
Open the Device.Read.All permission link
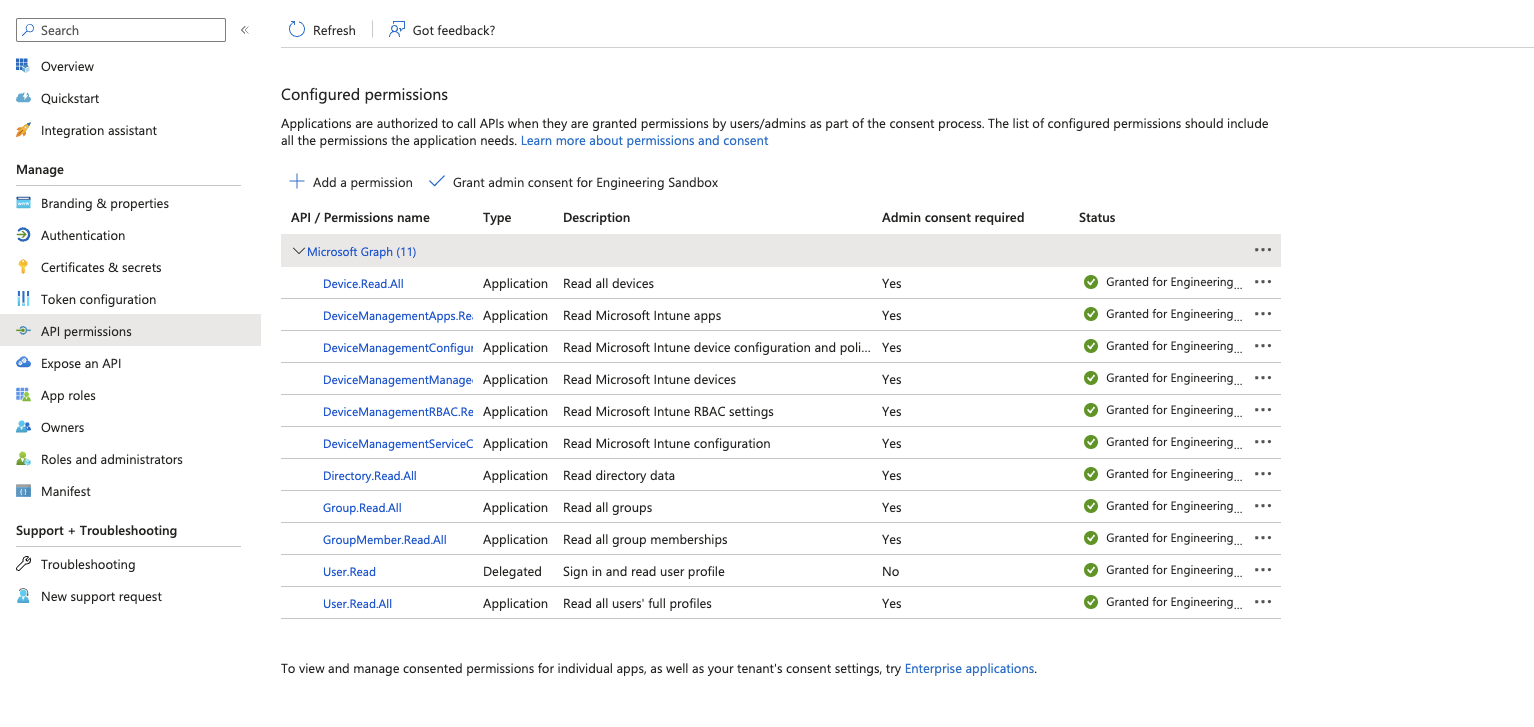[x=363, y=284]
